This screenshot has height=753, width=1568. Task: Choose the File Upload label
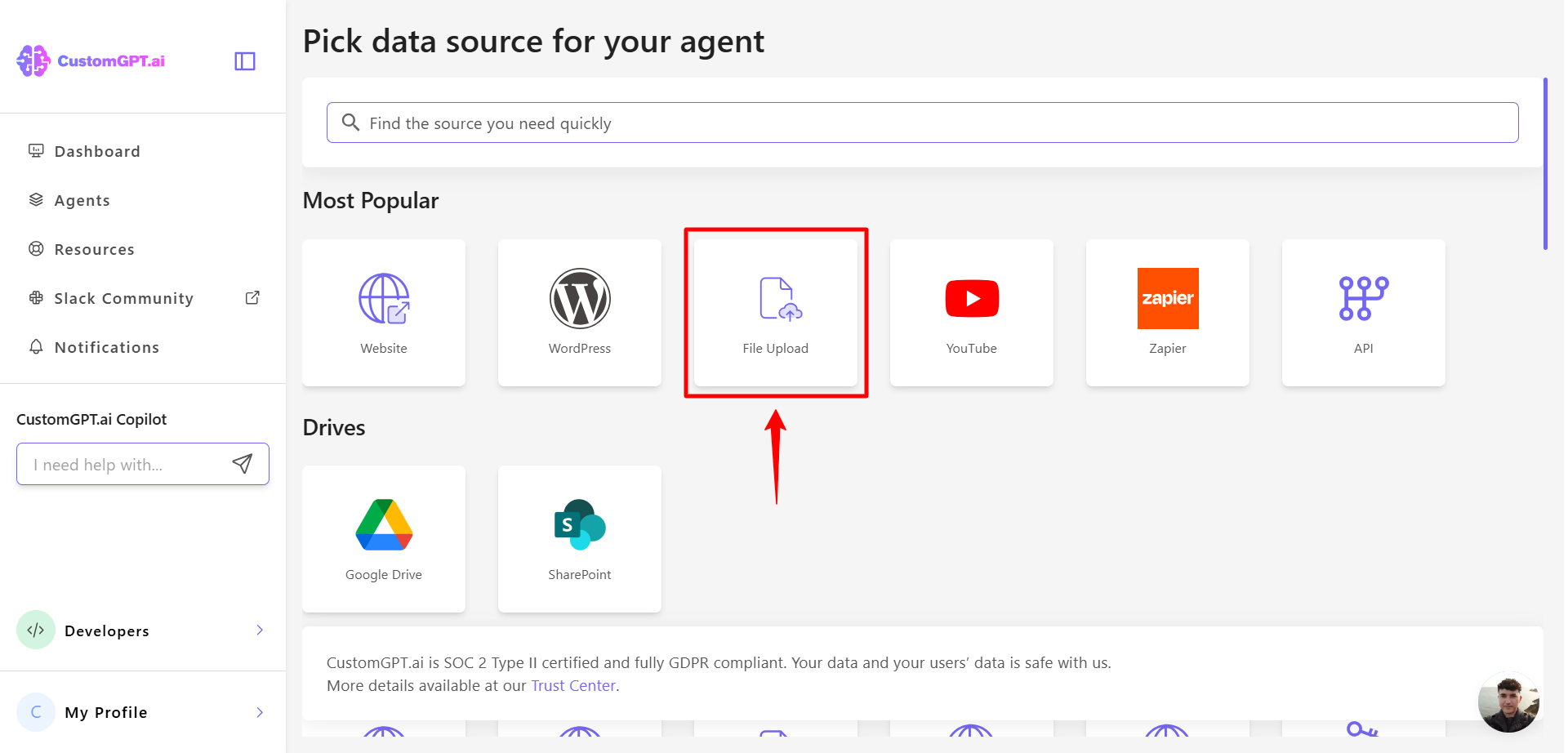point(776,348)
